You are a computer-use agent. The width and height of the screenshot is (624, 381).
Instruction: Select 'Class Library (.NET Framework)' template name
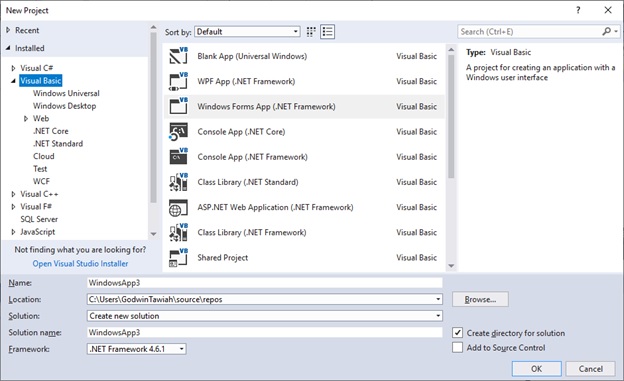[x=252, y=233]
